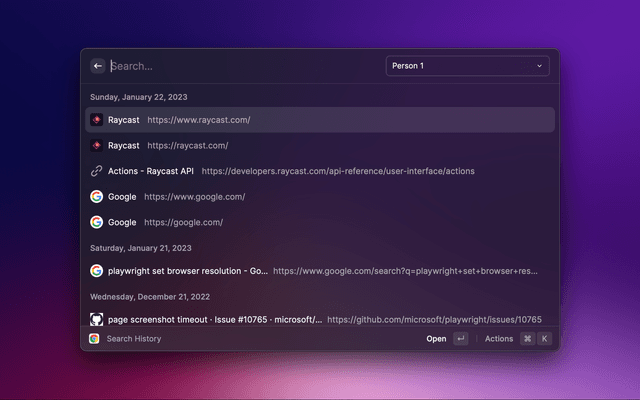Click Google icon of playwright search entry

point(96,270)
